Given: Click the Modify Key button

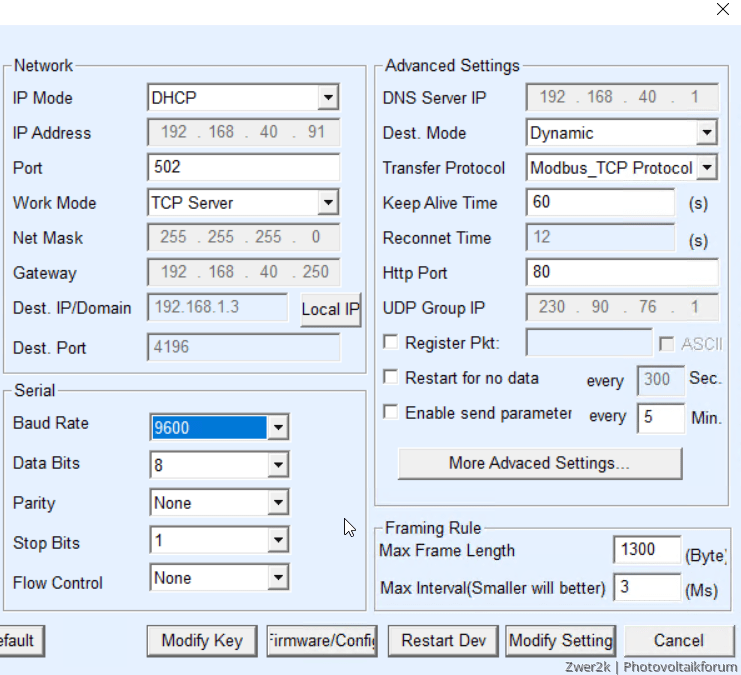Looking at the screenshot, I should [202, 641].
